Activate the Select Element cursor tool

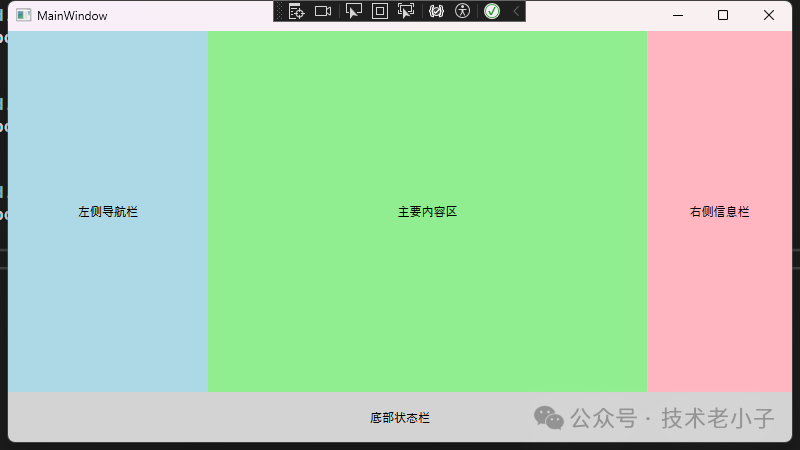[x=353, y=11]
